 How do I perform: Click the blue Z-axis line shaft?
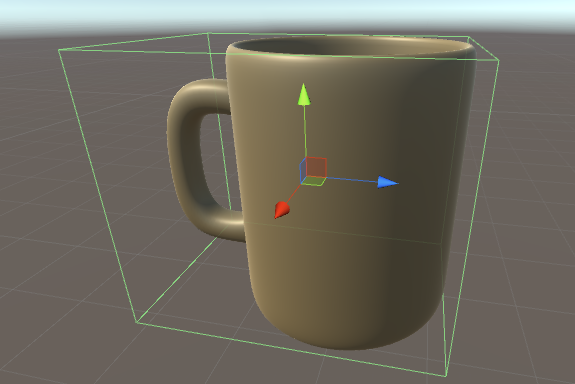pos(351,180)
